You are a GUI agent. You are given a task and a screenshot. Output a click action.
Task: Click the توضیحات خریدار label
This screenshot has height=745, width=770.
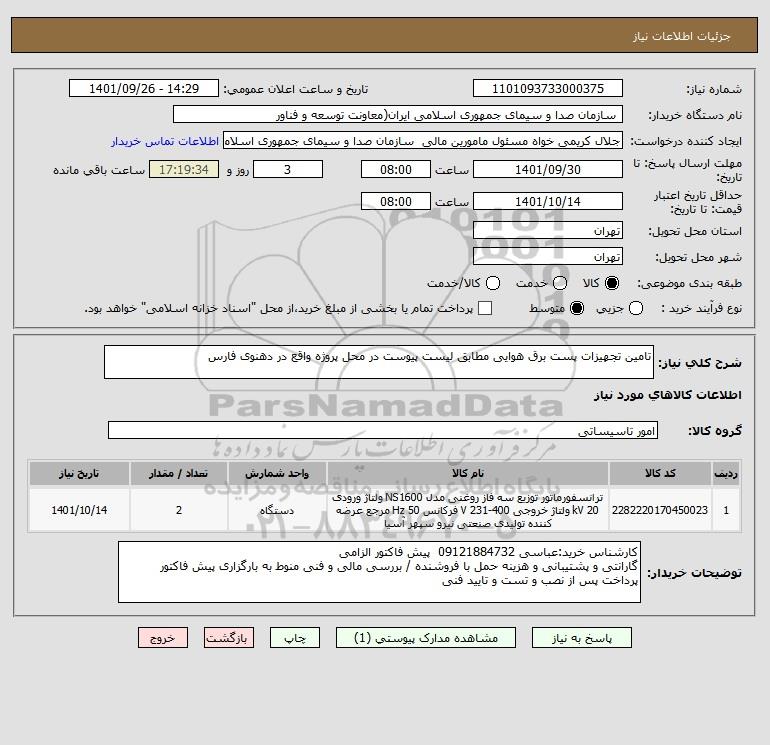click(694, 573)
